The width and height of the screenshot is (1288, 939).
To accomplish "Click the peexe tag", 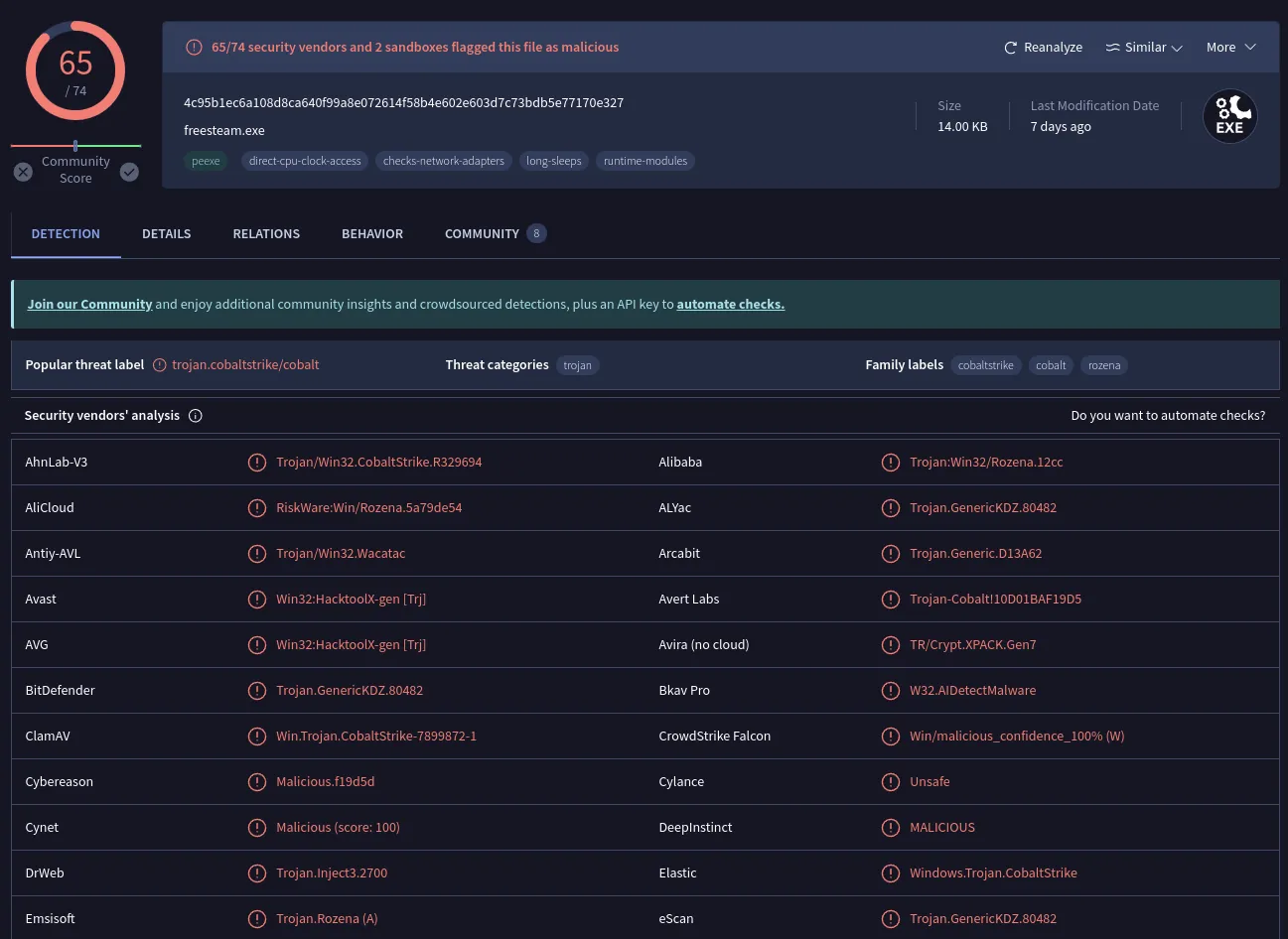I will [206, 161].
